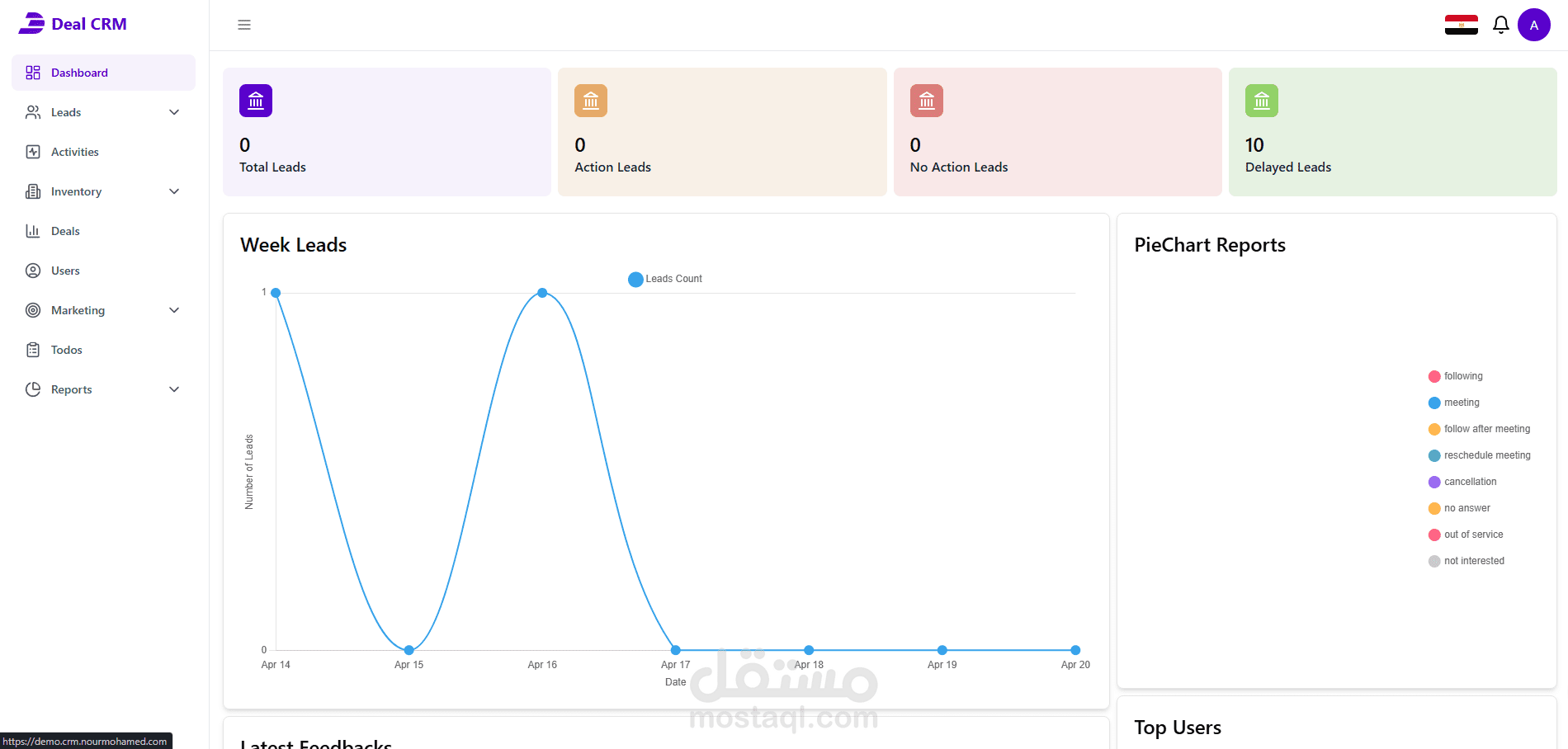Expand the Leads sidebar submenu

click(102, 112)
